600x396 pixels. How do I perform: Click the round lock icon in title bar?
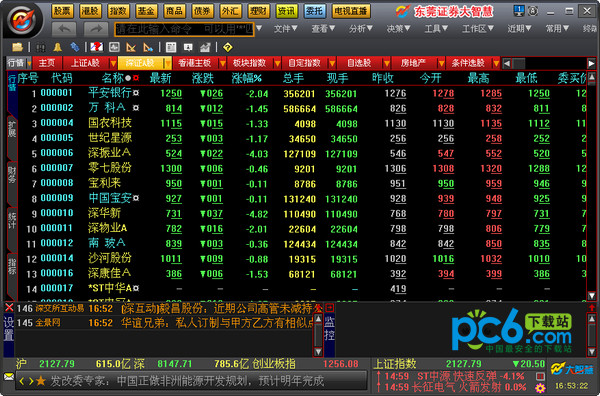click(533, 11)
